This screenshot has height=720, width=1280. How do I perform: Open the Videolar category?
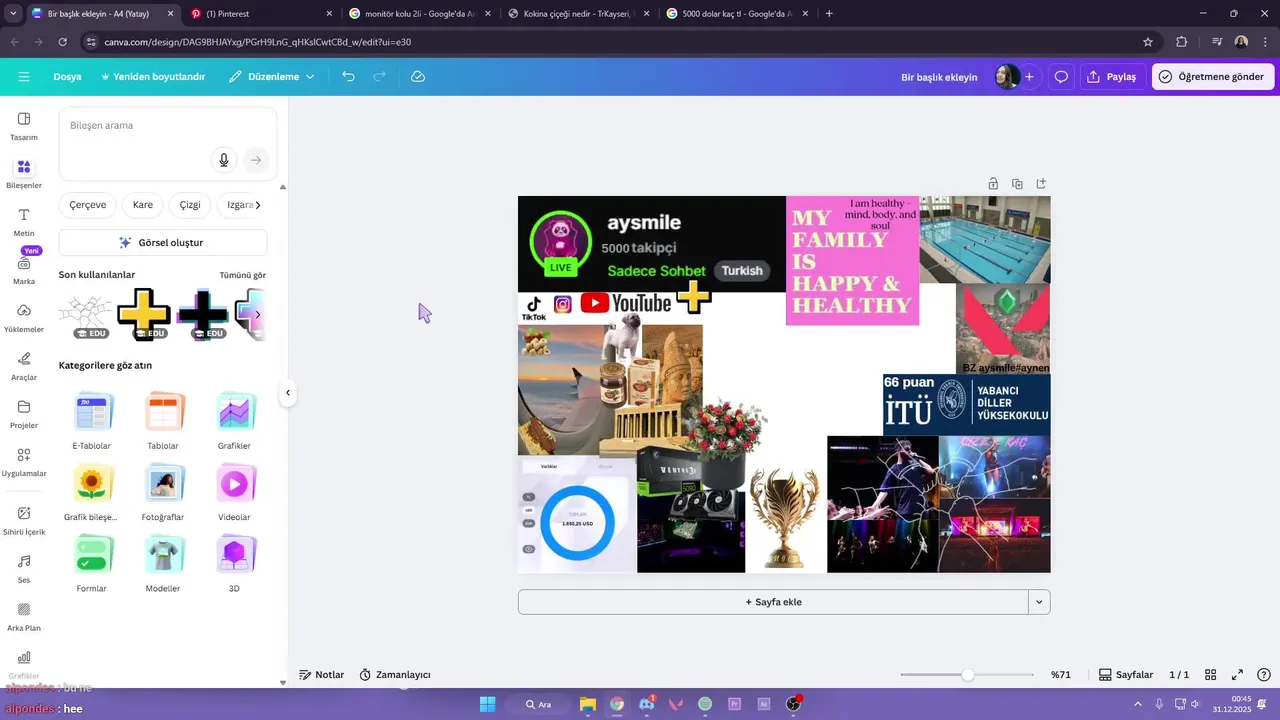click(234, 493)
